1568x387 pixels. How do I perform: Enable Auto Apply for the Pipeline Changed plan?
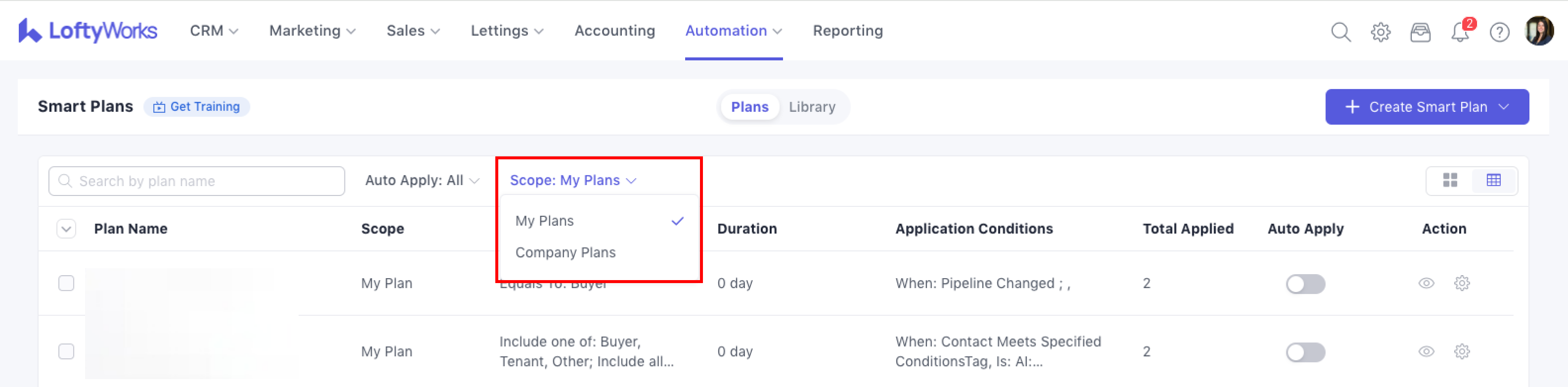coord(1305,284)
